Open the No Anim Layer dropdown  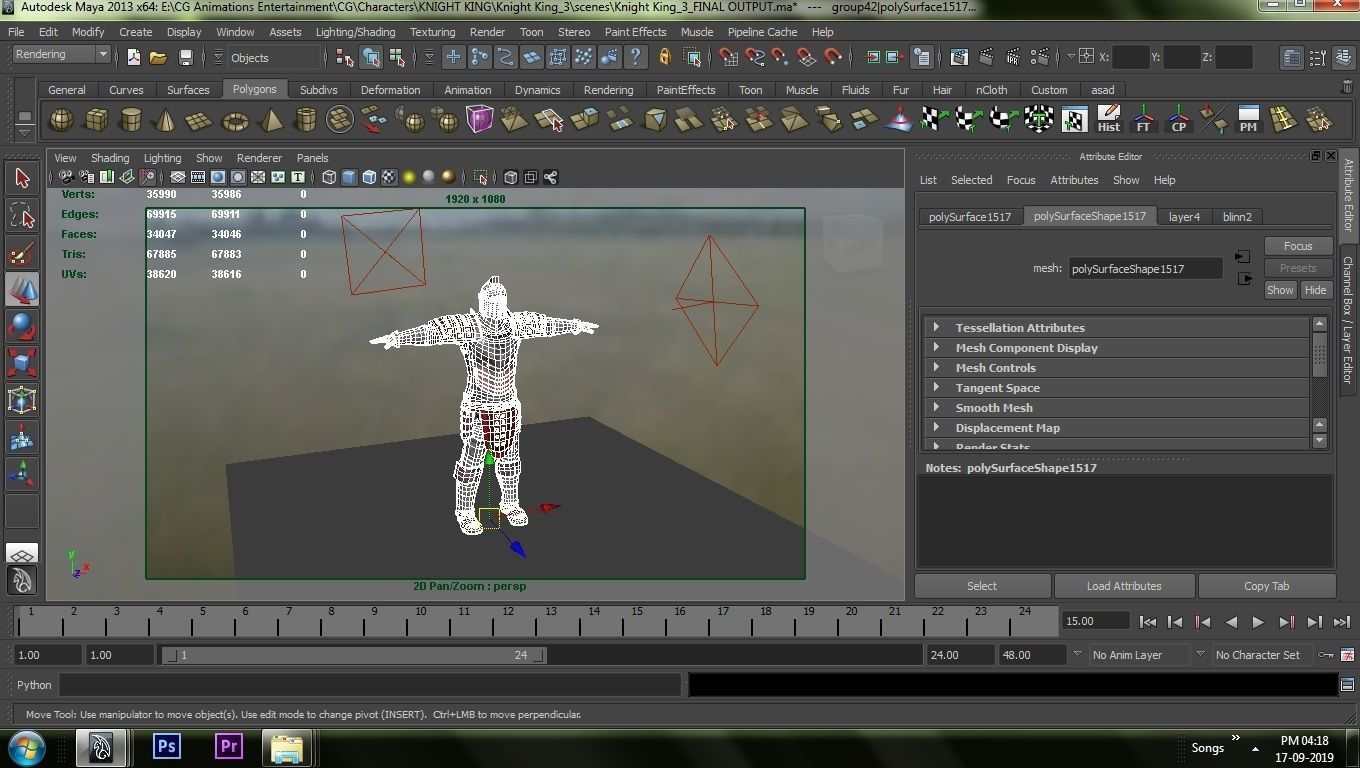[x=1138, y=655]
